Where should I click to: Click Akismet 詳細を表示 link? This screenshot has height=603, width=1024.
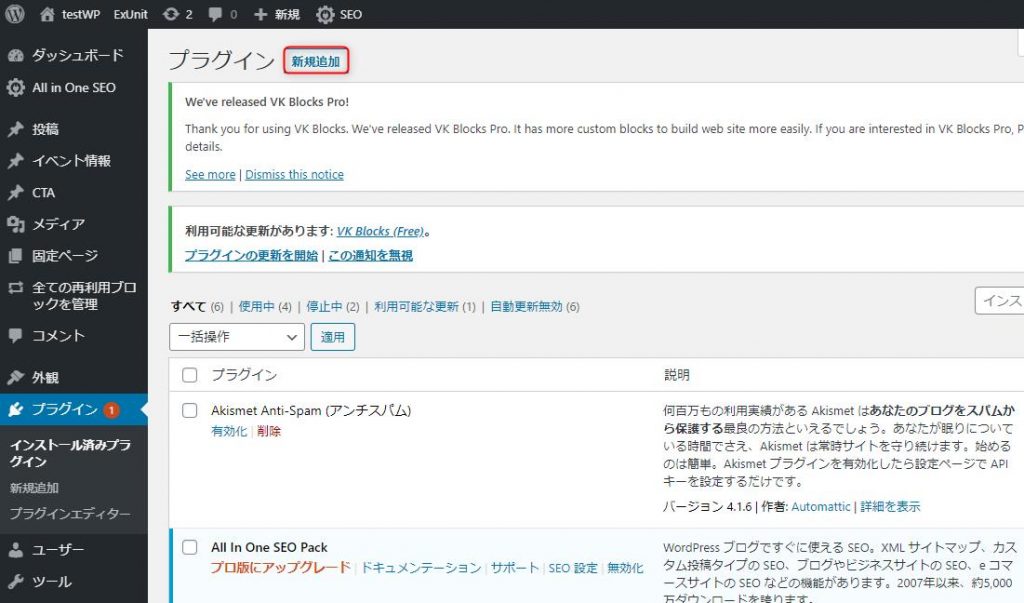(x=890, y=507)
